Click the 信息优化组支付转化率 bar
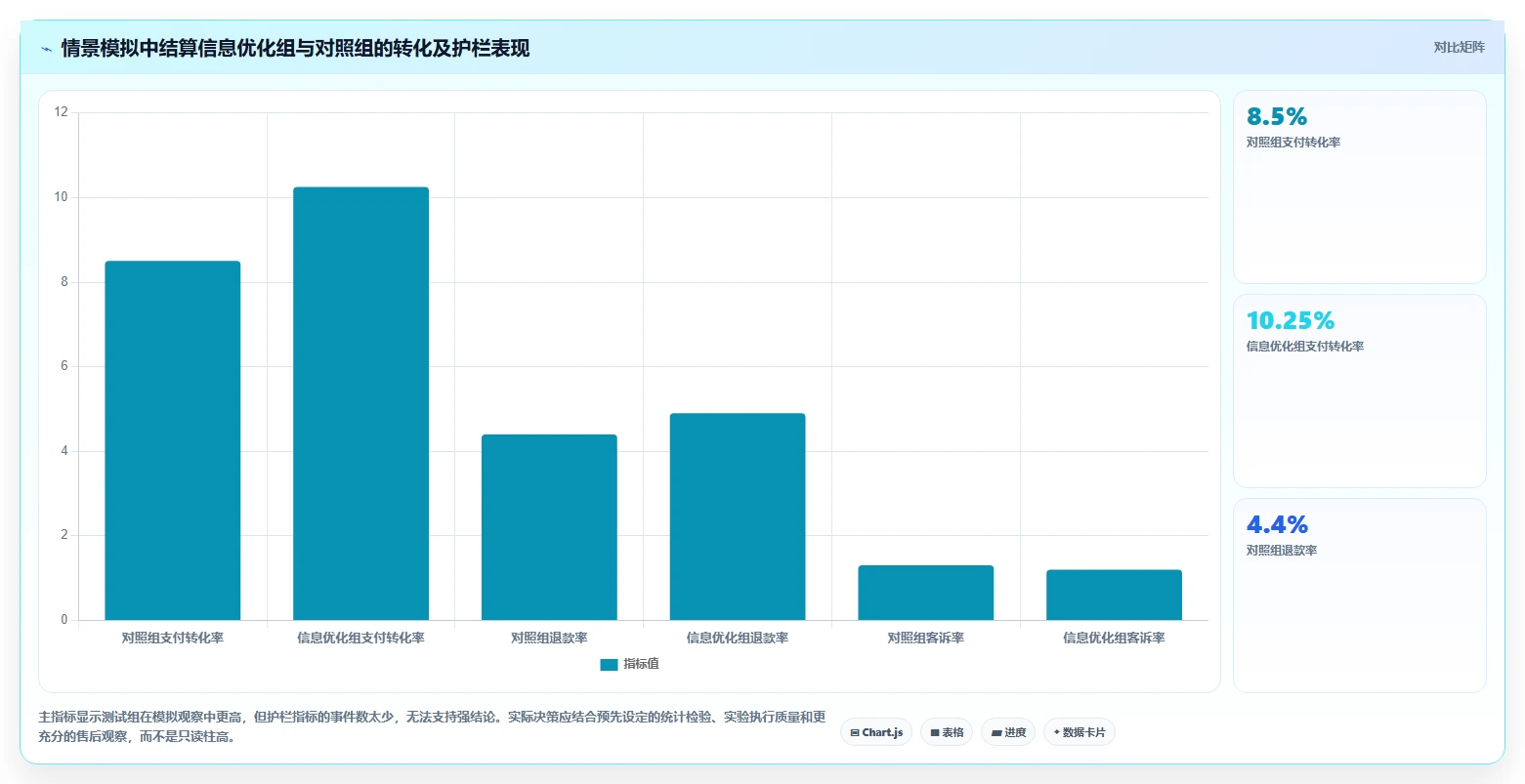 pyautogui.click(x=360, y=403)
